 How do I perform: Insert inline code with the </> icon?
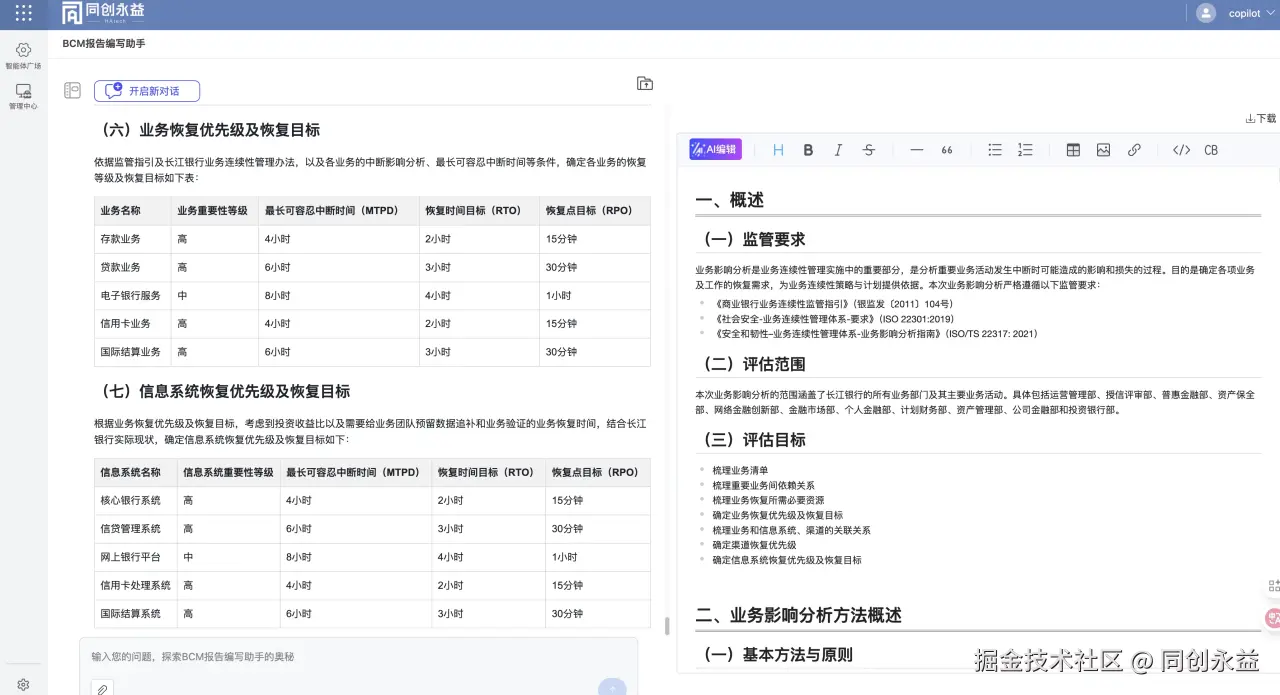point(1181,150)
